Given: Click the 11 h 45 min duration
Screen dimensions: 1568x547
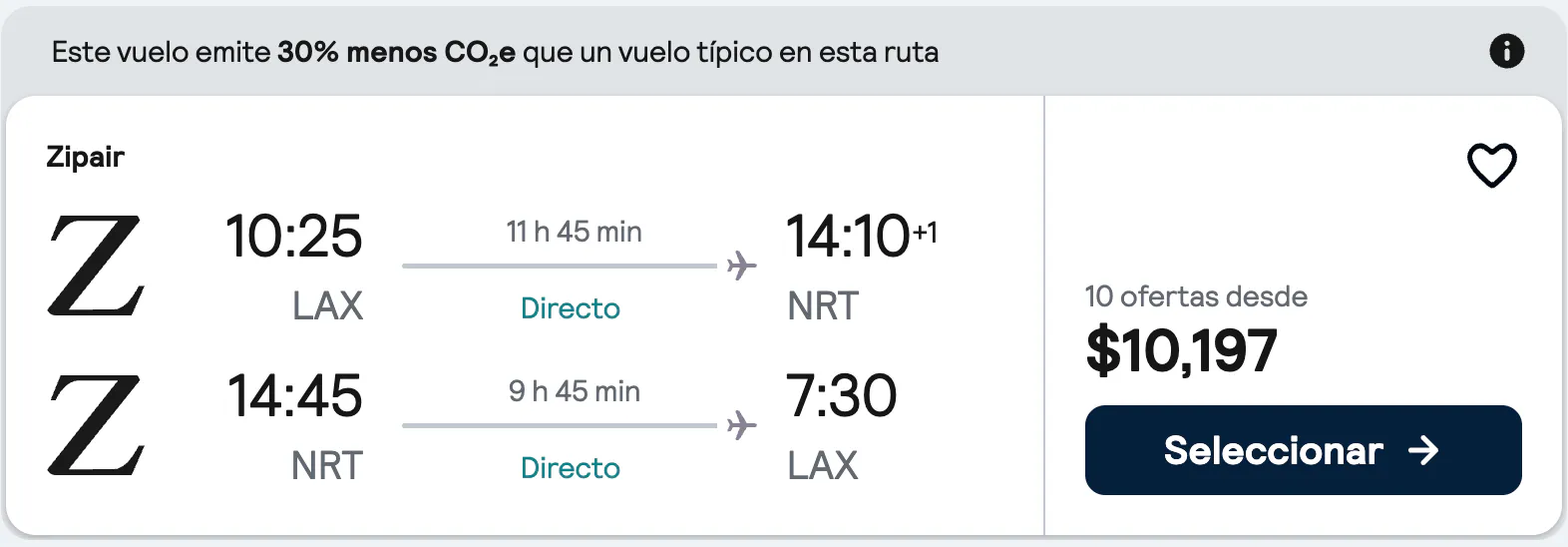Looking at the screenshot, I should click(x=574, y=232).
